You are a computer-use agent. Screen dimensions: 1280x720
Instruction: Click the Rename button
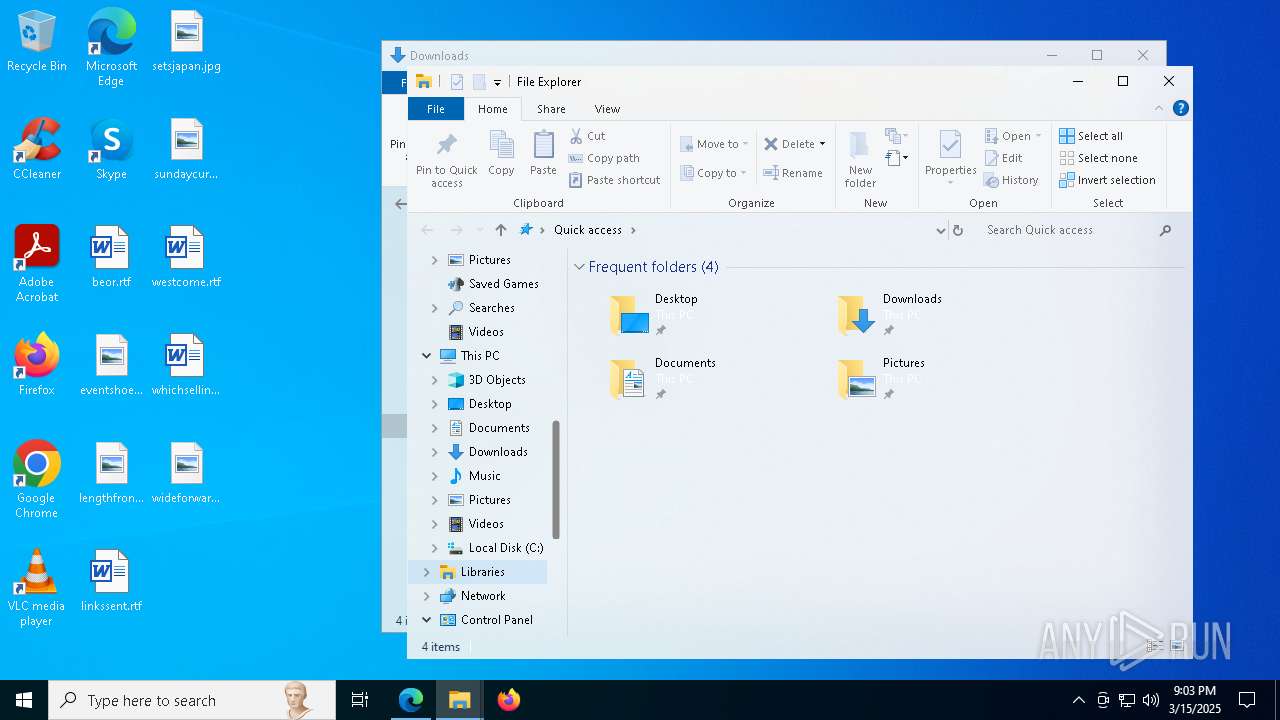coord(793,173)
